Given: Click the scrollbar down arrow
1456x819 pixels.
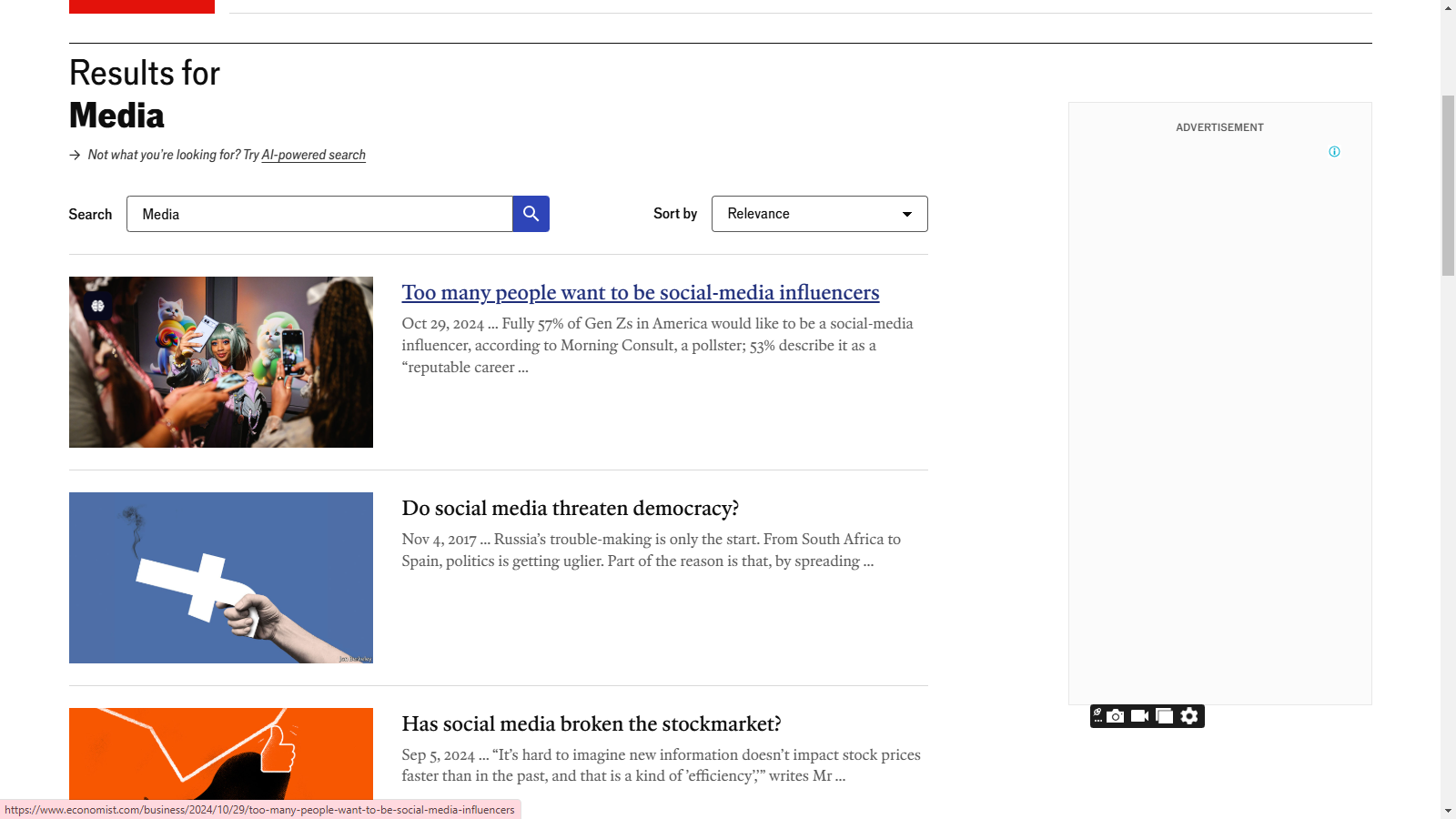Looking at the screenshot, I should 1448,811.
